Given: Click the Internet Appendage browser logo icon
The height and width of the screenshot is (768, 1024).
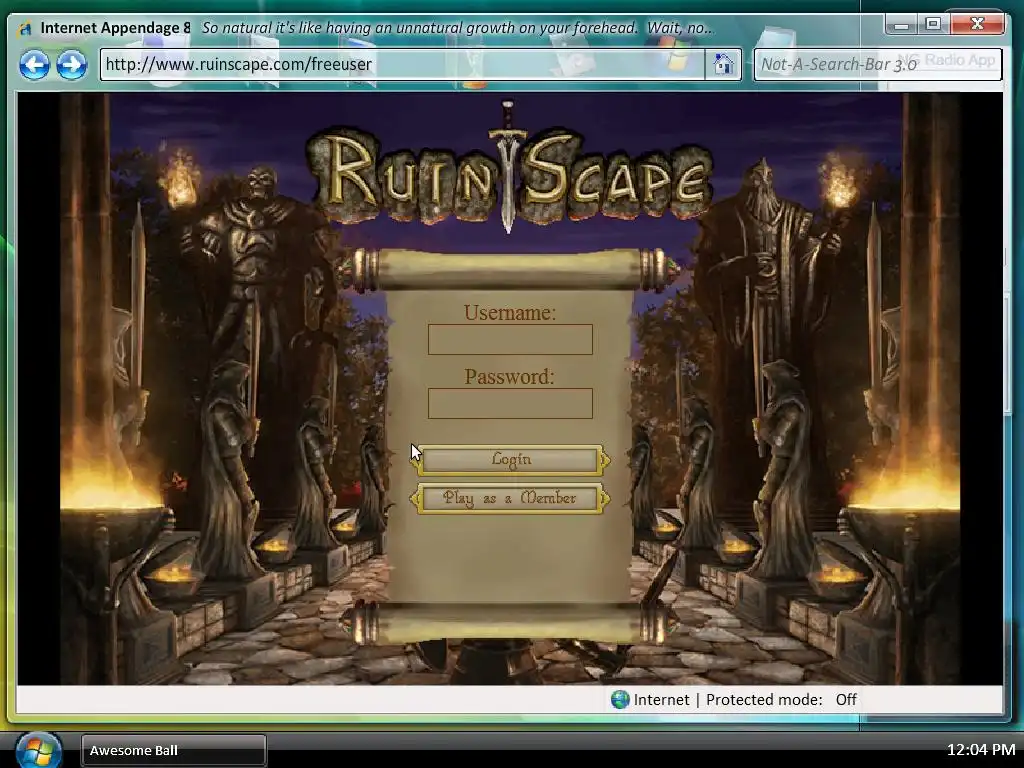Looking at the screenshot, I should pos(25,29).
